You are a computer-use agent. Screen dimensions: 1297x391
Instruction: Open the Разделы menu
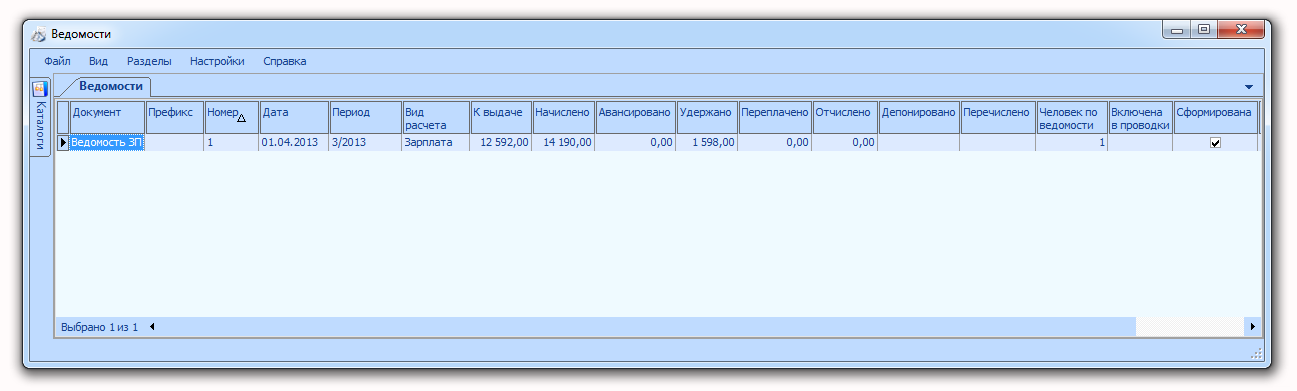tap(149, 61)
